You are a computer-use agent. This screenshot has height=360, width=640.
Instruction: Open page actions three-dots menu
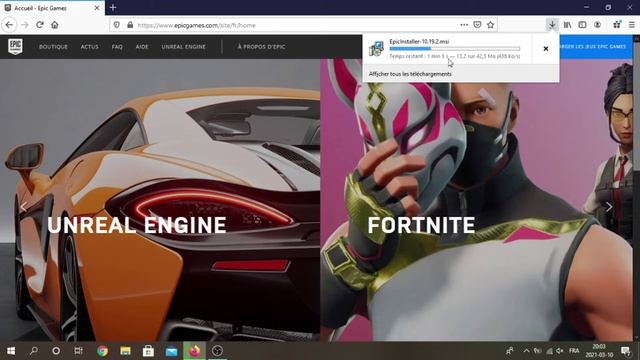[464, 25]
